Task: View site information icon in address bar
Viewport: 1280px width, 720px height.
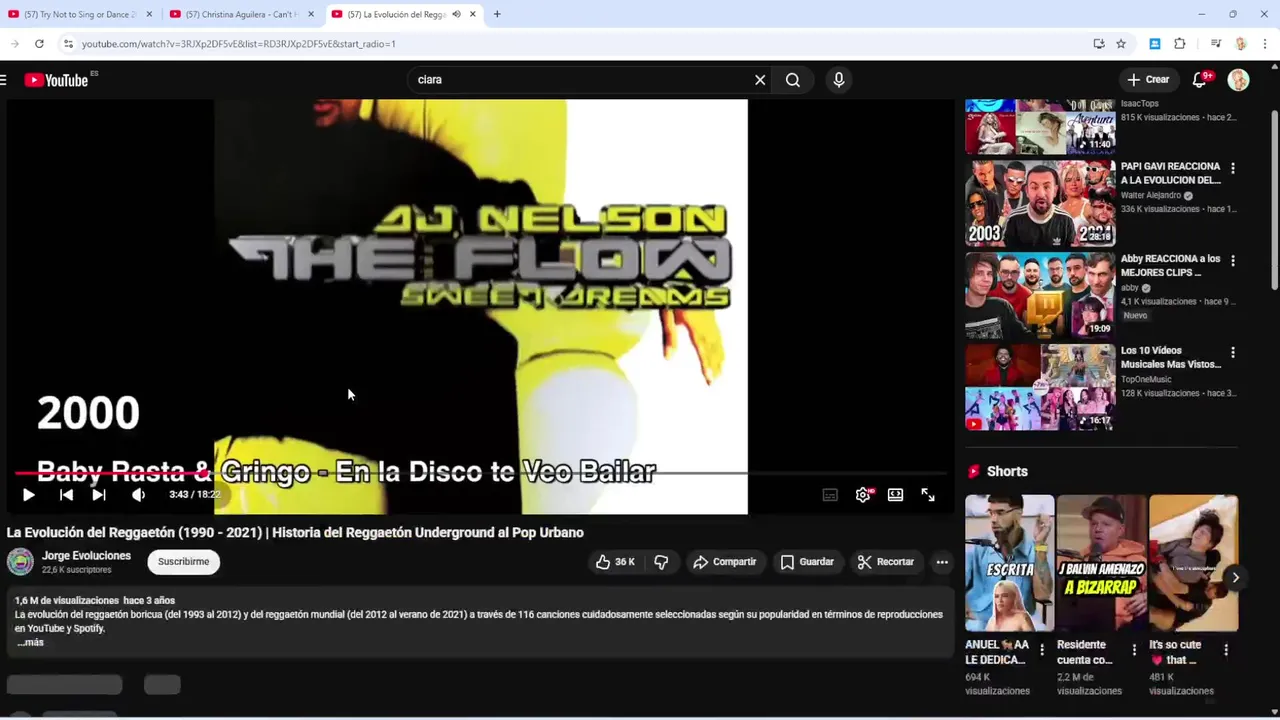Action: click(x=68, y=44)
